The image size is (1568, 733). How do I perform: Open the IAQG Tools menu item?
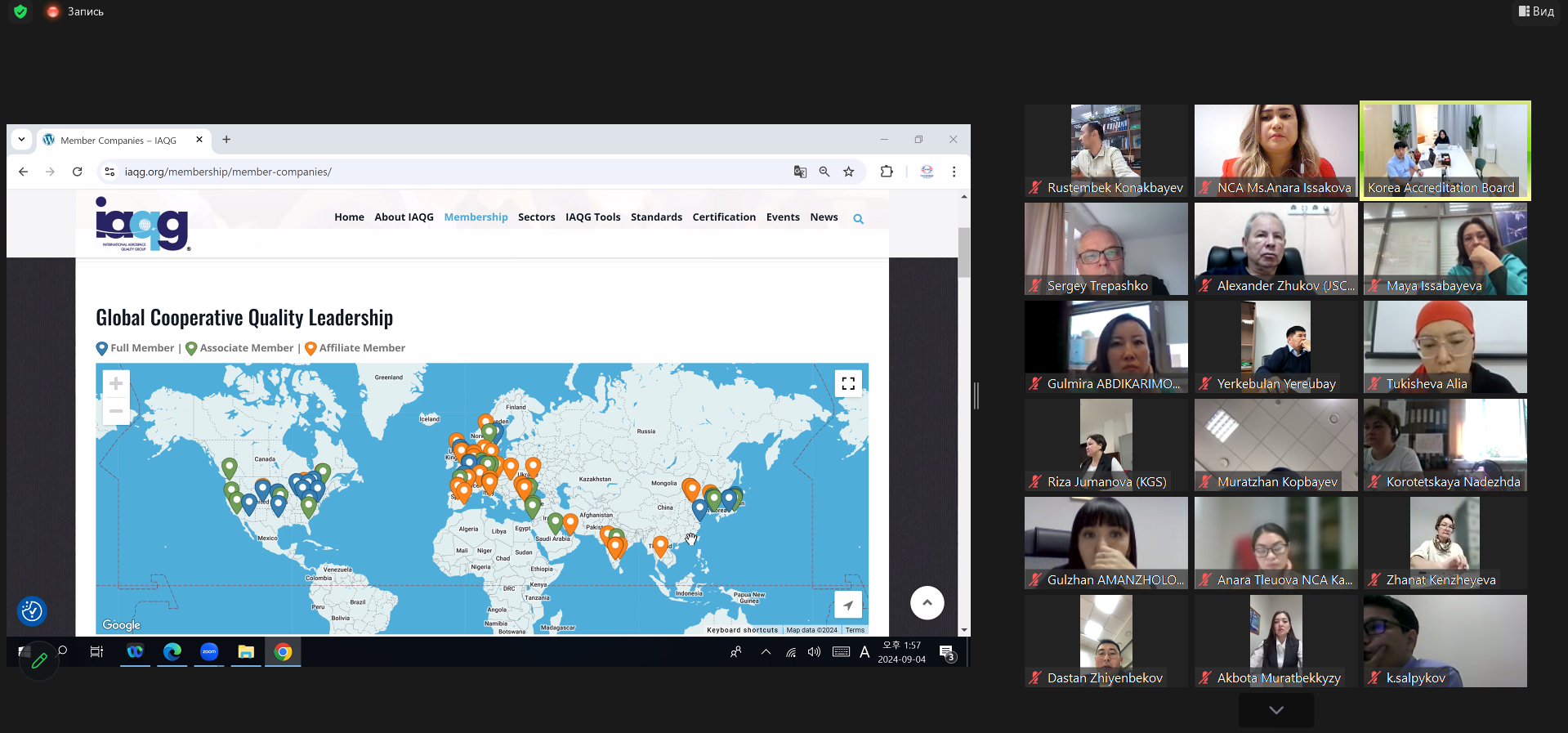point(592,217)
